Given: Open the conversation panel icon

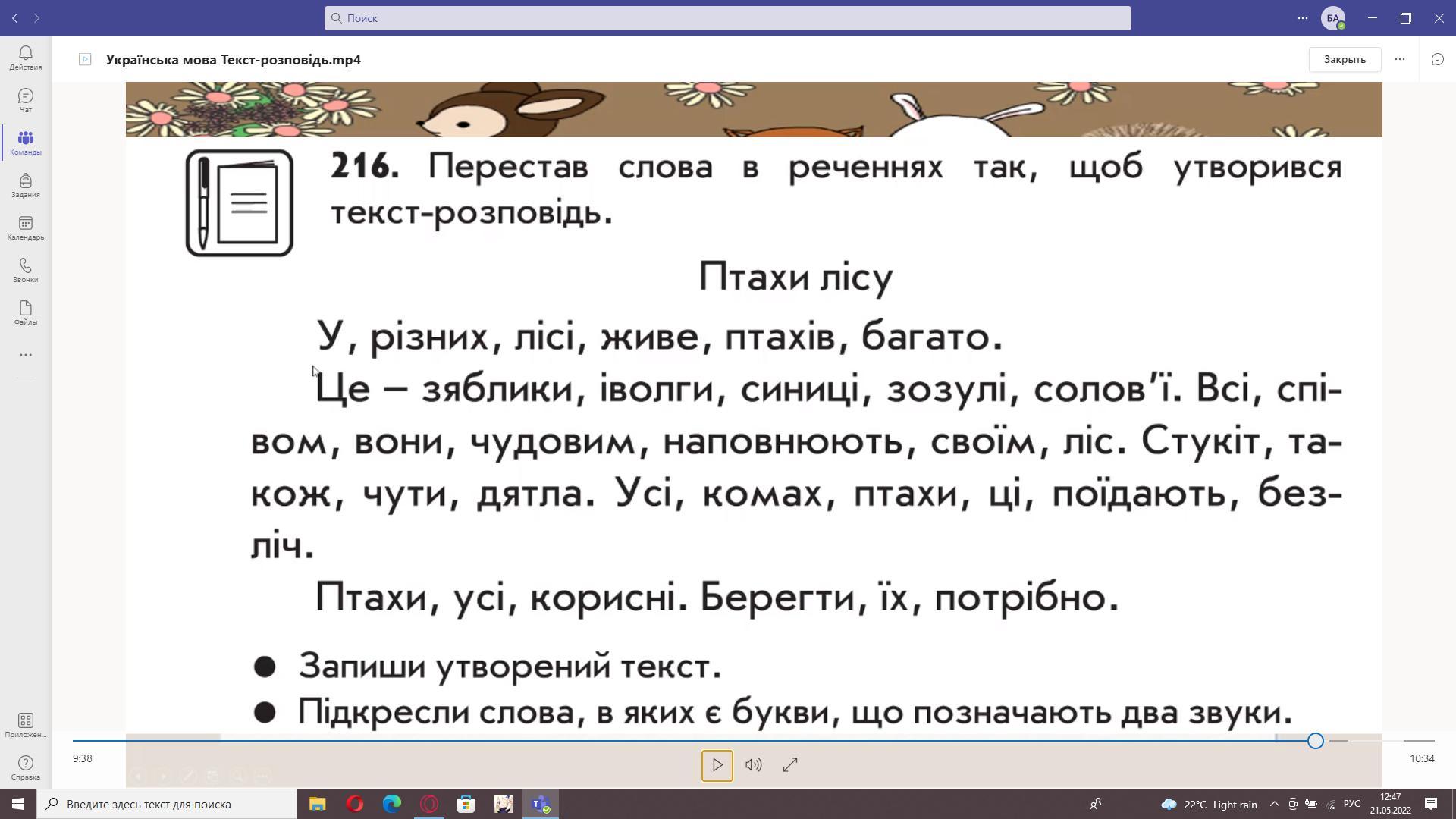Looking at the screenshot, I should click(x=1437, y=59).
